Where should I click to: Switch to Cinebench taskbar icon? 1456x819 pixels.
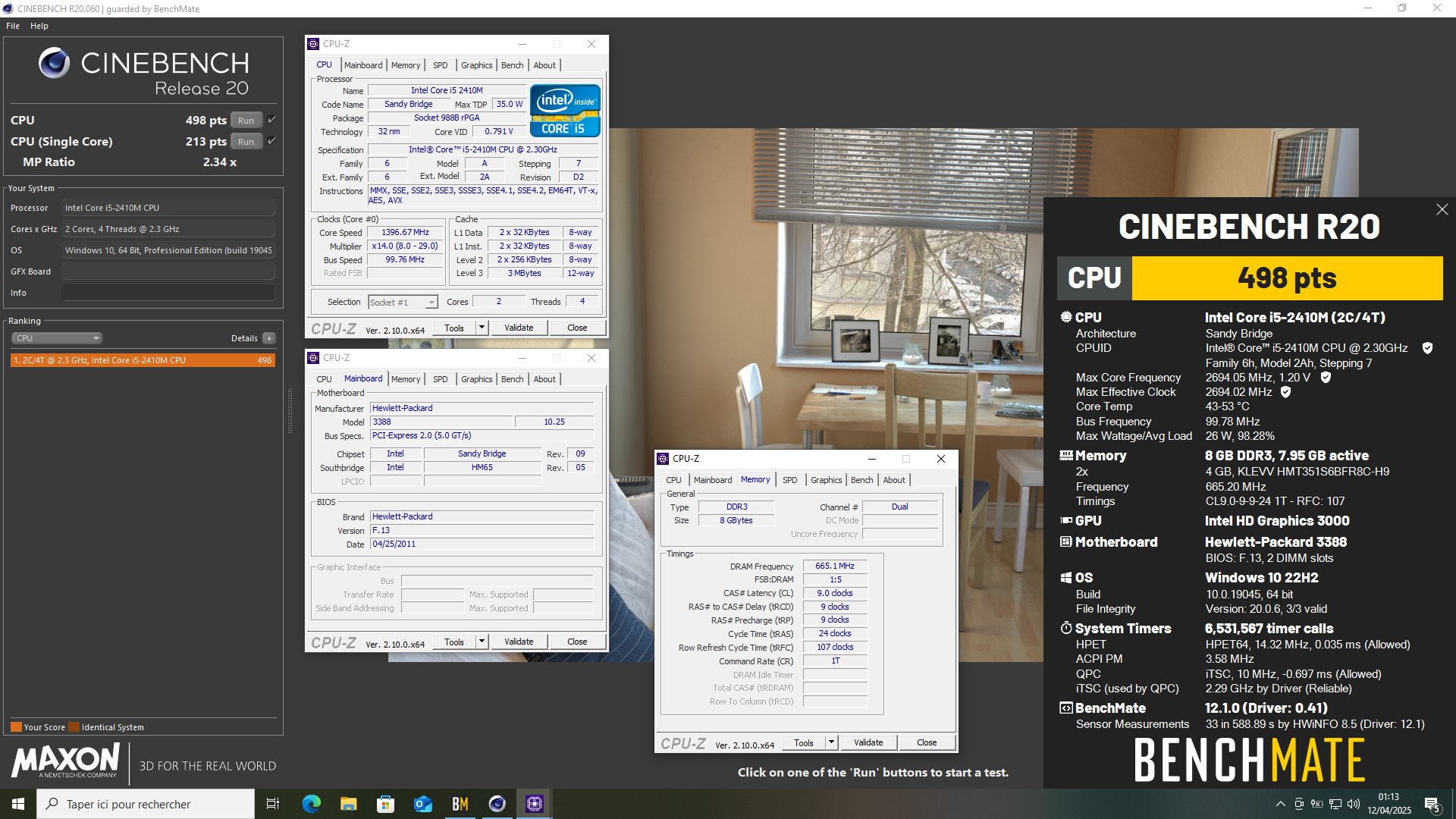(497, 804)
